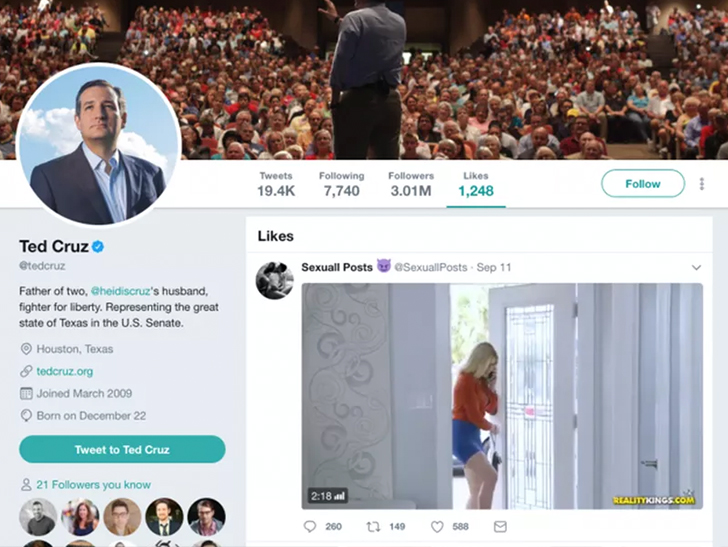Click the verified badge beside Ted Cruz
This screenshot has width=728, height=547.
click(x=99, y=247)
